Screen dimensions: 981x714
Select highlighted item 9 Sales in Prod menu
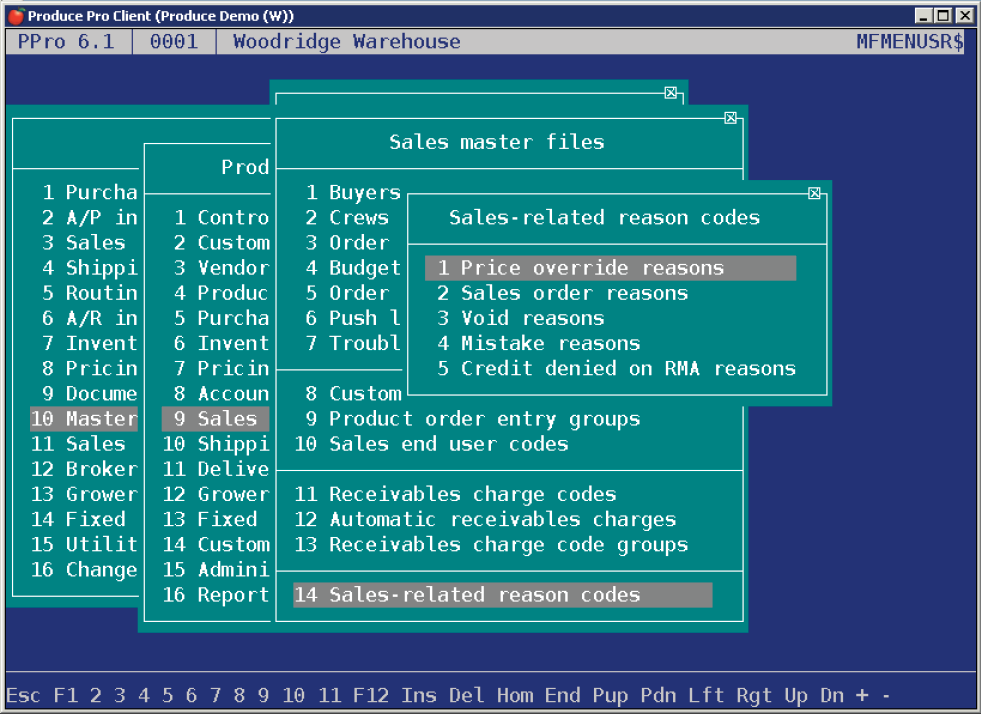[x=216, y=419]
